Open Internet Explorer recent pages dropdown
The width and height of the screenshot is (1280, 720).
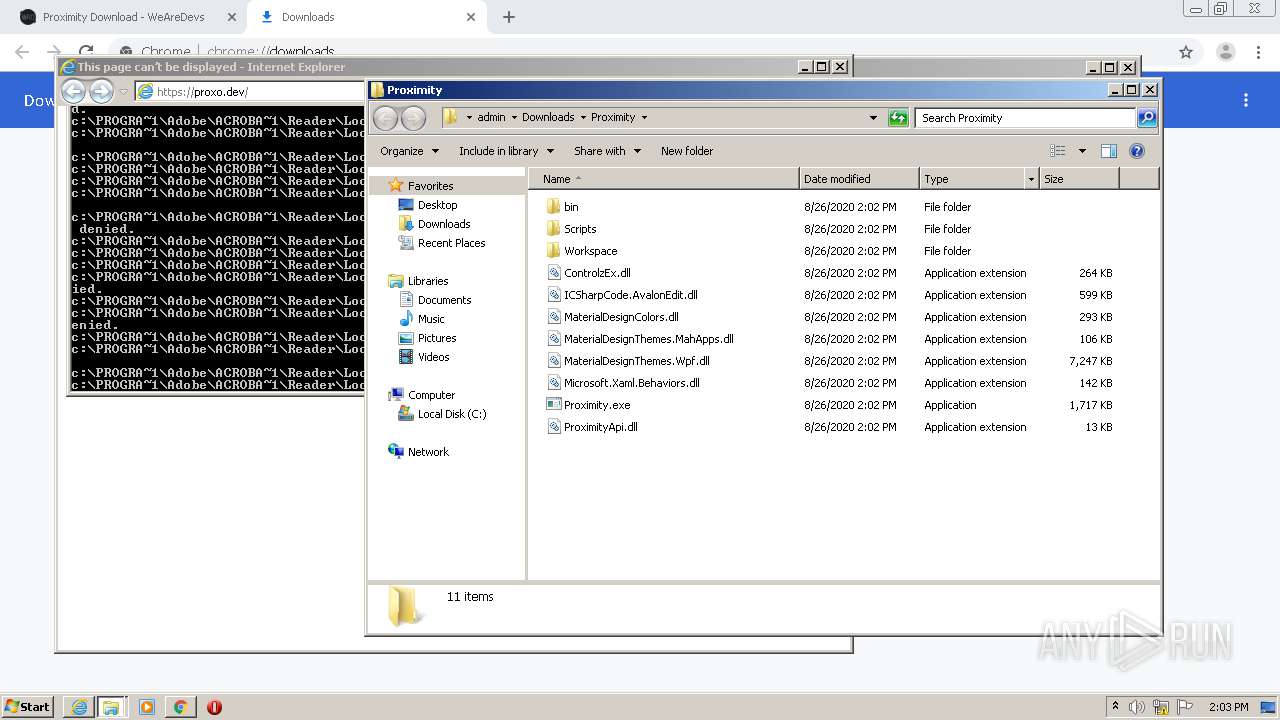pyautogui.click(x=124, y=92)
